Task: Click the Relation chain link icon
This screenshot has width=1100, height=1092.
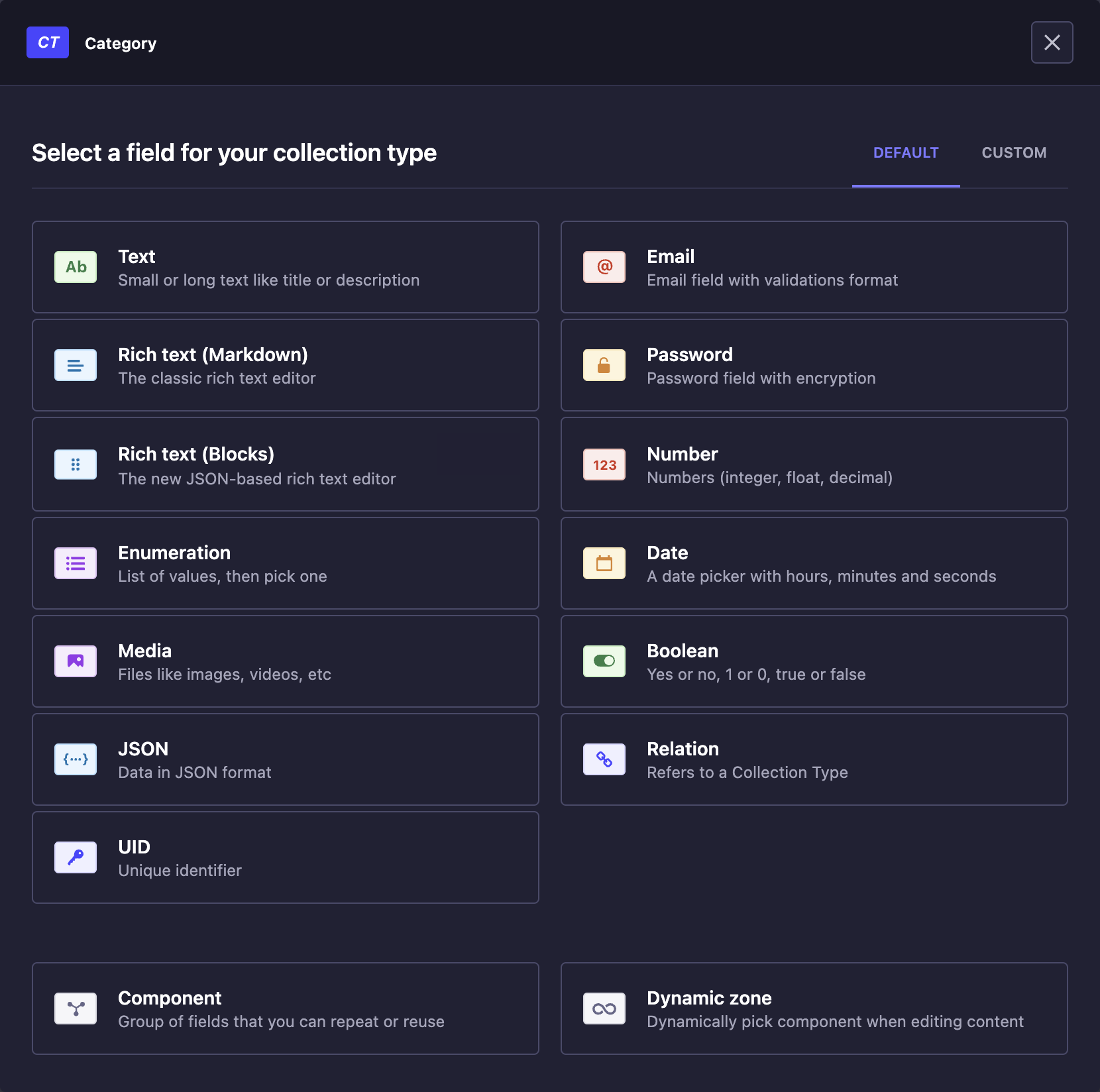Action: pos(604,759)
